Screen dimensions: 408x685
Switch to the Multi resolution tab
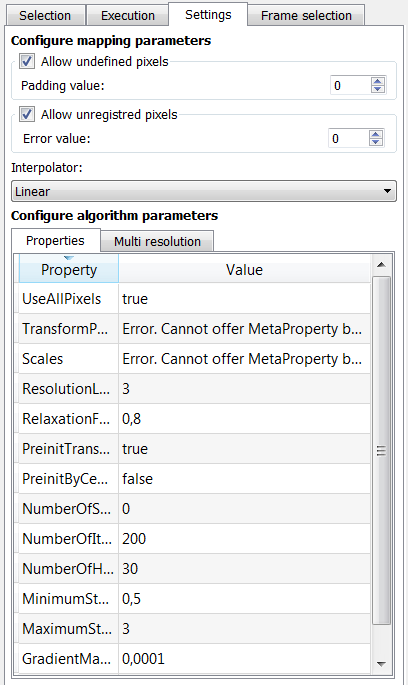click(157, 241)
